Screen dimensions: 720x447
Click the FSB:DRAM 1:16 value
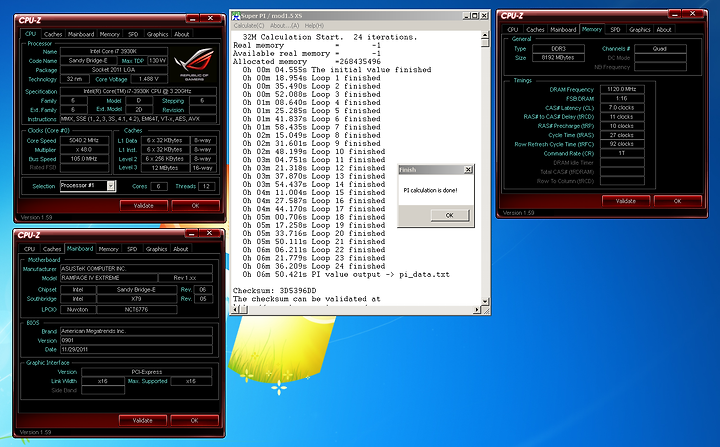point(622,98)
